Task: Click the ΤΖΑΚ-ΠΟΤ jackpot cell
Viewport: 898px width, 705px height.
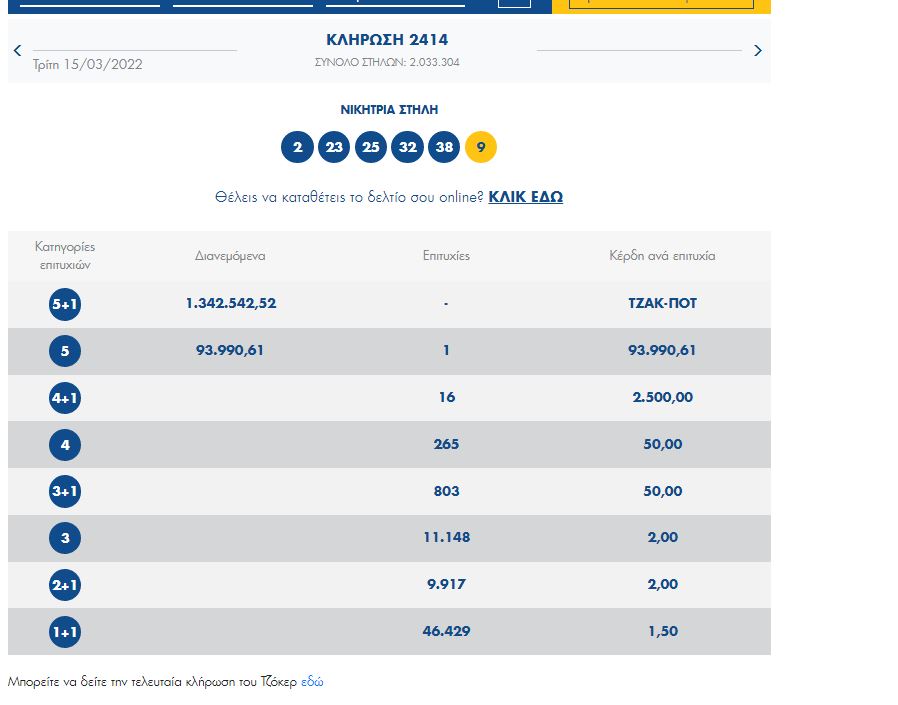Action: tap(662, 303)
